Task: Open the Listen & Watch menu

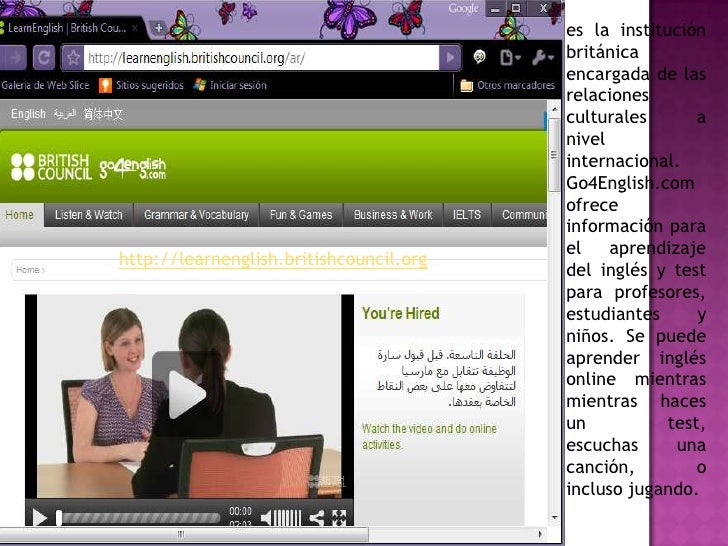Action: pyautogui.click(x=89, y=215)
